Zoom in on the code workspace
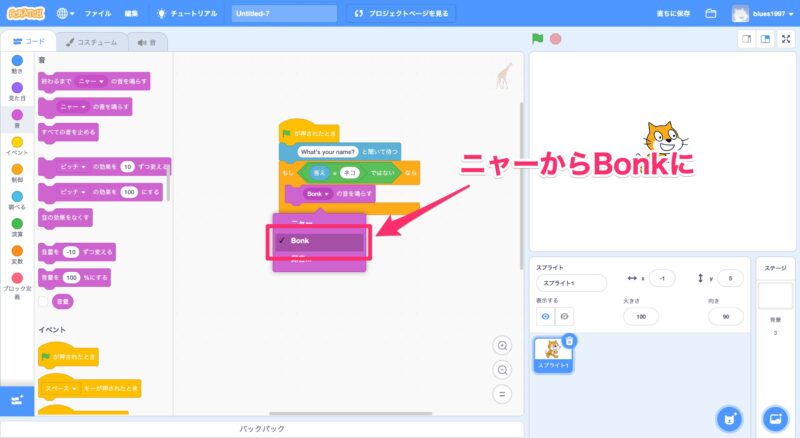This screenshot has height=438, width=800. tap(503, 345)
